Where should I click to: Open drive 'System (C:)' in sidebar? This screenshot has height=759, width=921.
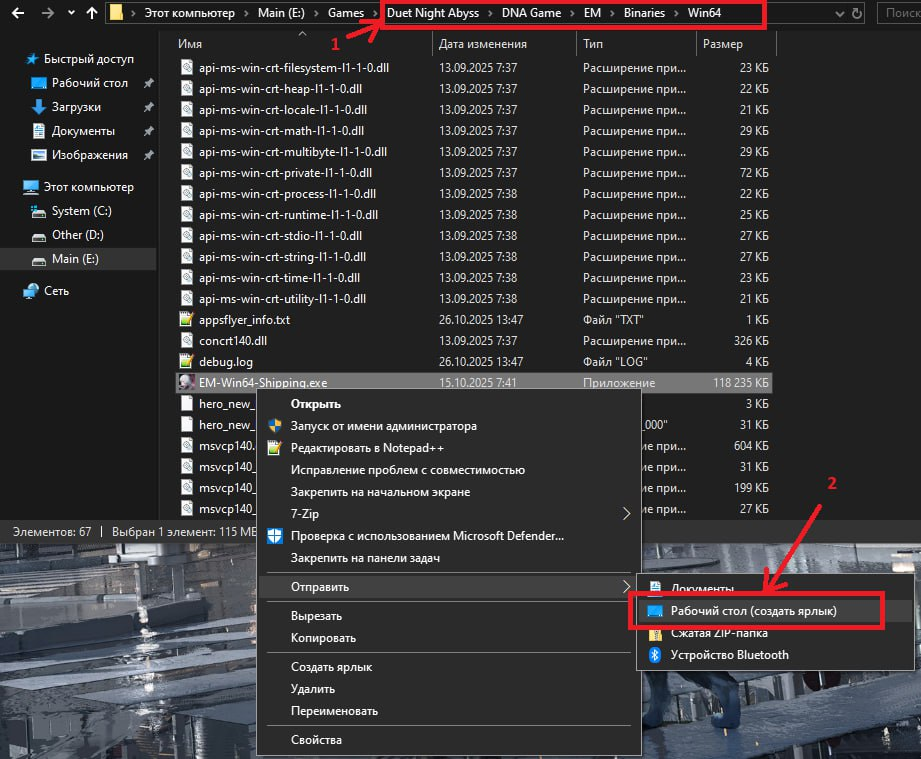(81, 211)
